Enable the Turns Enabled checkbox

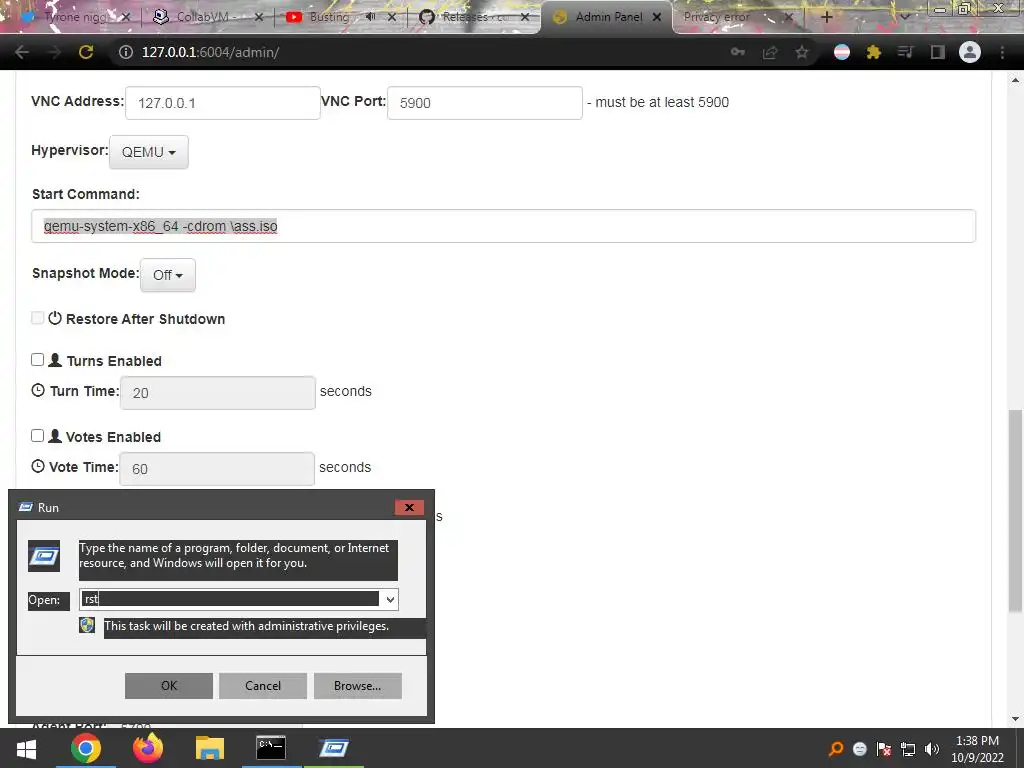coord(37,360)
